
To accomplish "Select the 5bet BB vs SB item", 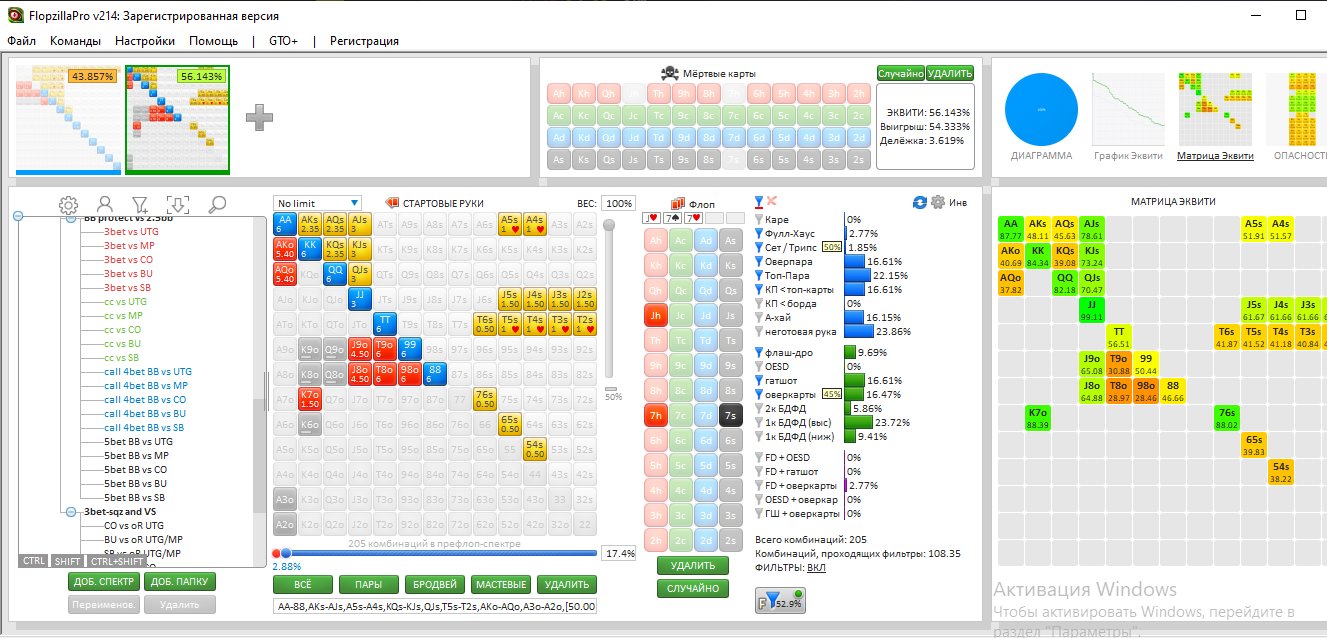I will (134, 497).
